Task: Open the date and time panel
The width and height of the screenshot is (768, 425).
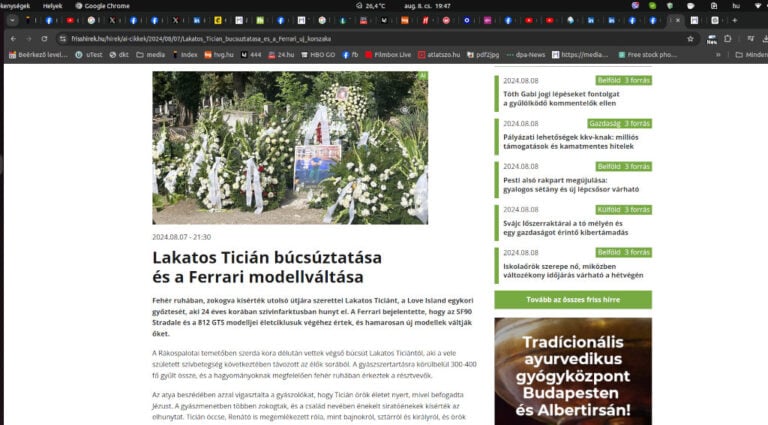Action: pyautogui.click(x=427, y=6)
